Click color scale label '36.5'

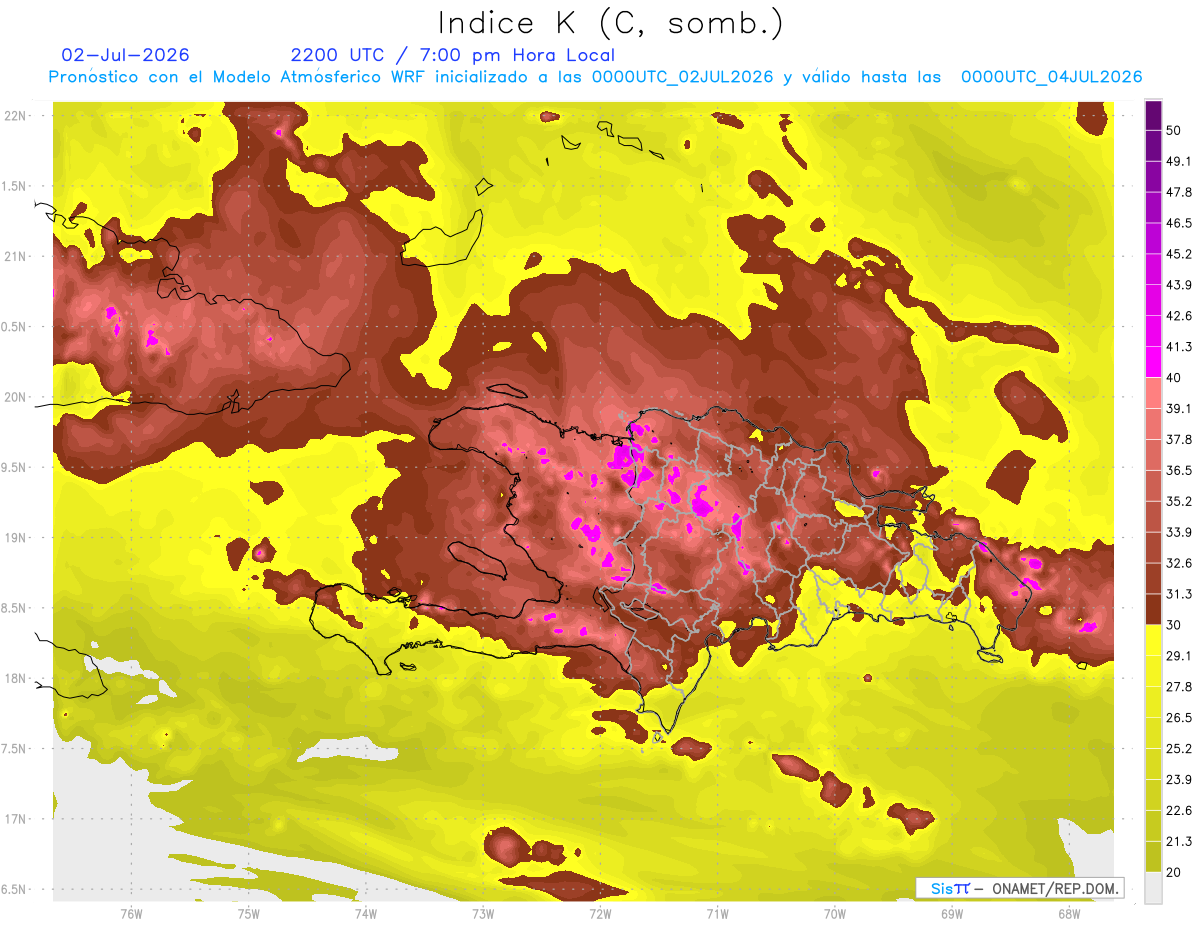pos(1179,470)
